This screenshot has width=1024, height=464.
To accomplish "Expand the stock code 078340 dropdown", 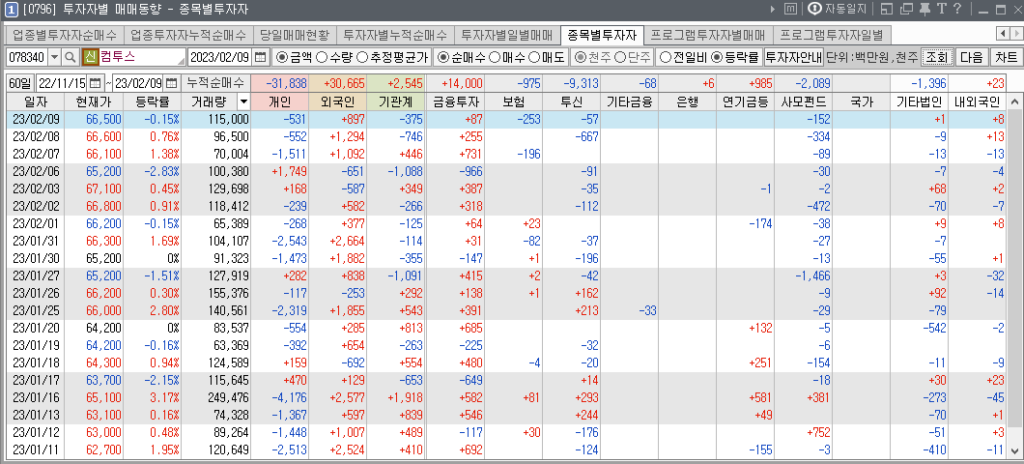I will [x=54, y=57].
